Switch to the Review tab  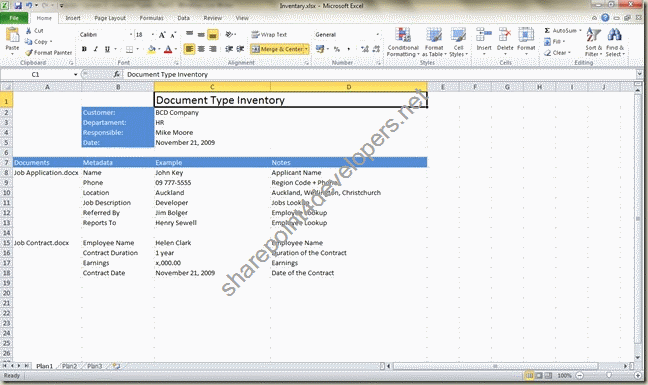(212, 18)
